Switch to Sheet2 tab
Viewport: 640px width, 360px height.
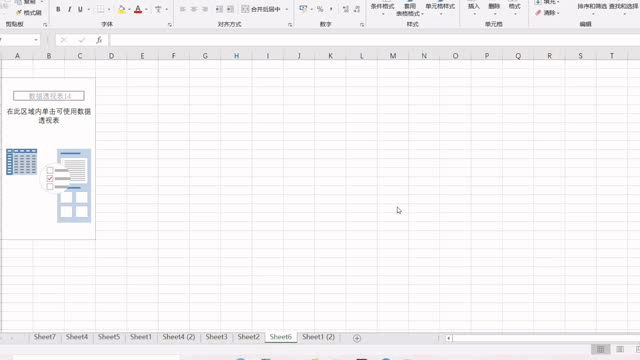pyautogui.click(x=249, y=337)
